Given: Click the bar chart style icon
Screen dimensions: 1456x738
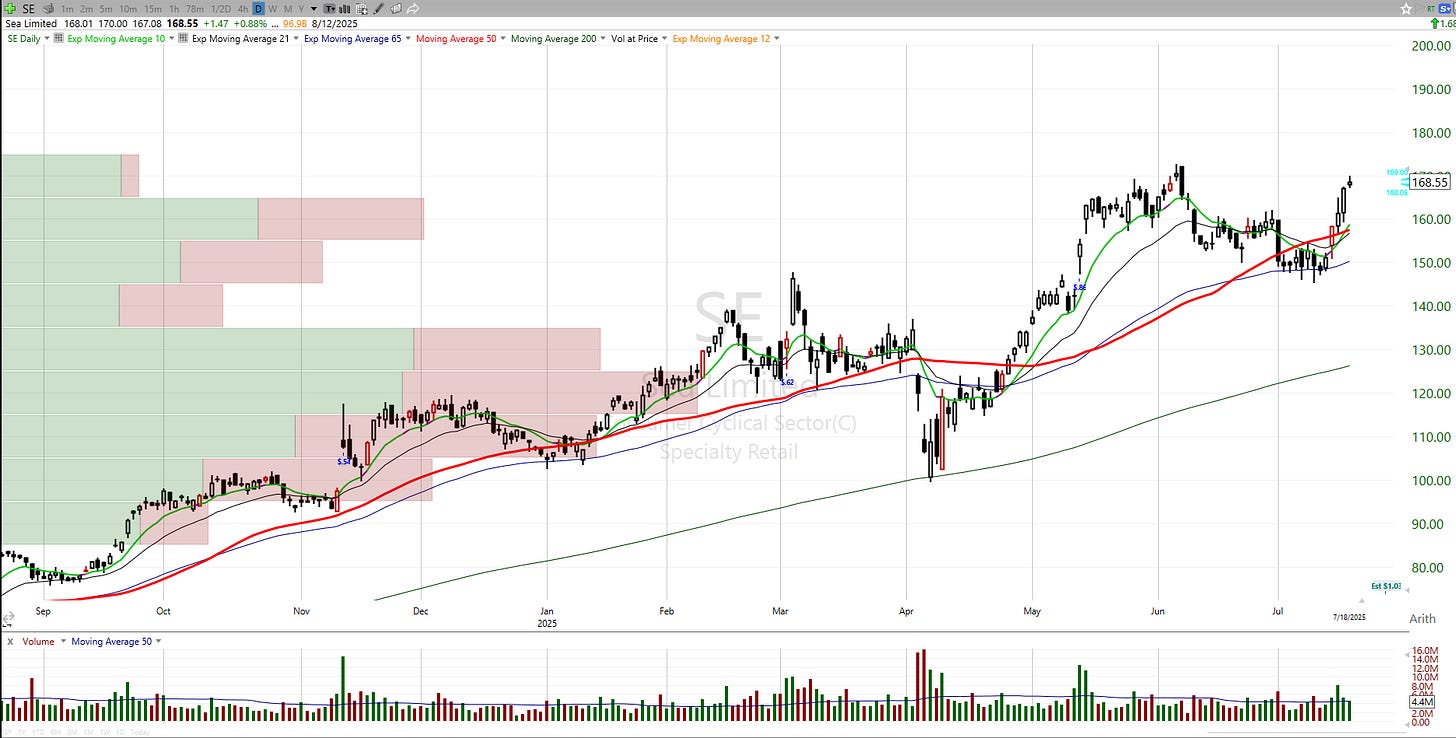Looking at the screenshot, I should (x=345, y=9).
